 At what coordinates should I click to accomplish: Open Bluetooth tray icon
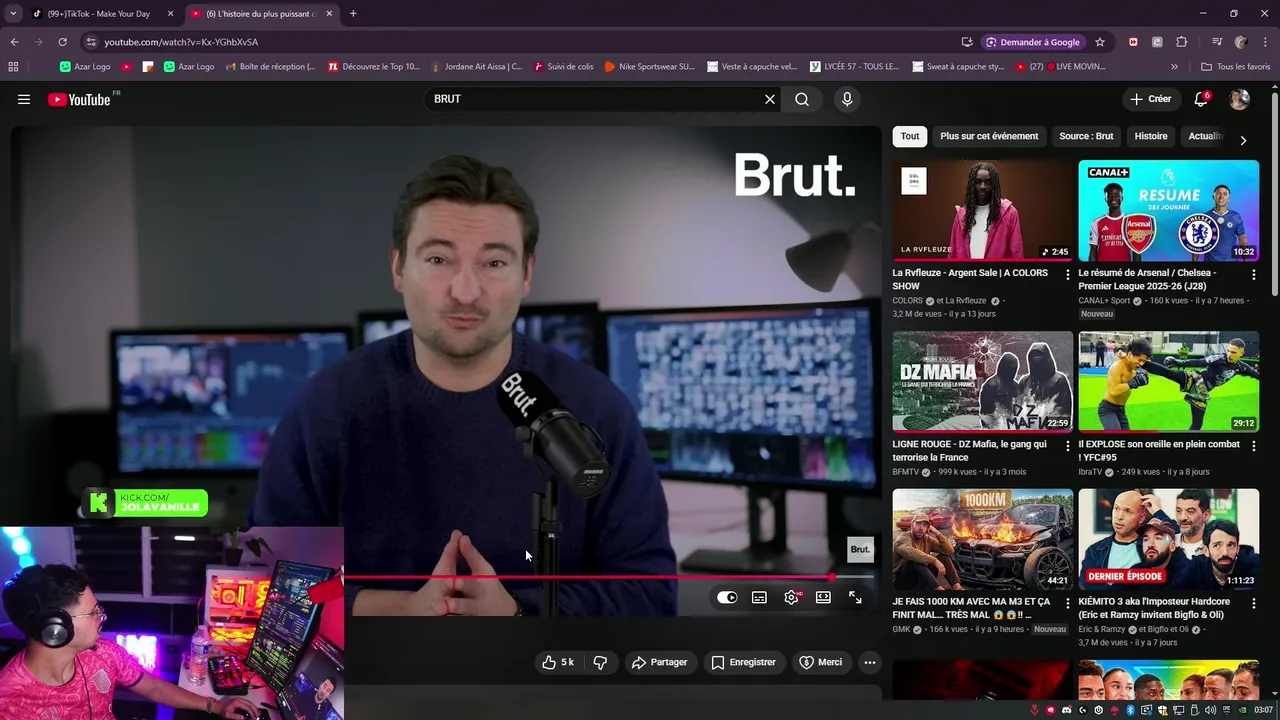tap(1130, 710)
